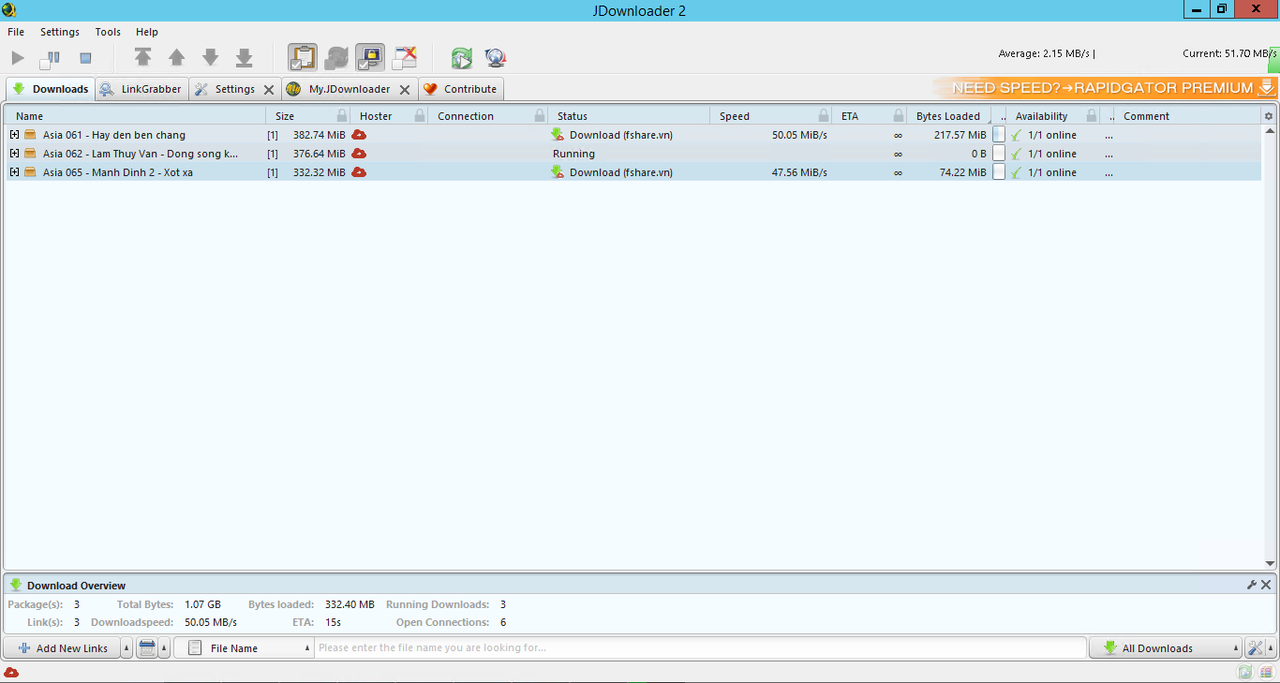
Task: Open the Add New Links dropdown arrow
Action: click(x=127, y=648)
